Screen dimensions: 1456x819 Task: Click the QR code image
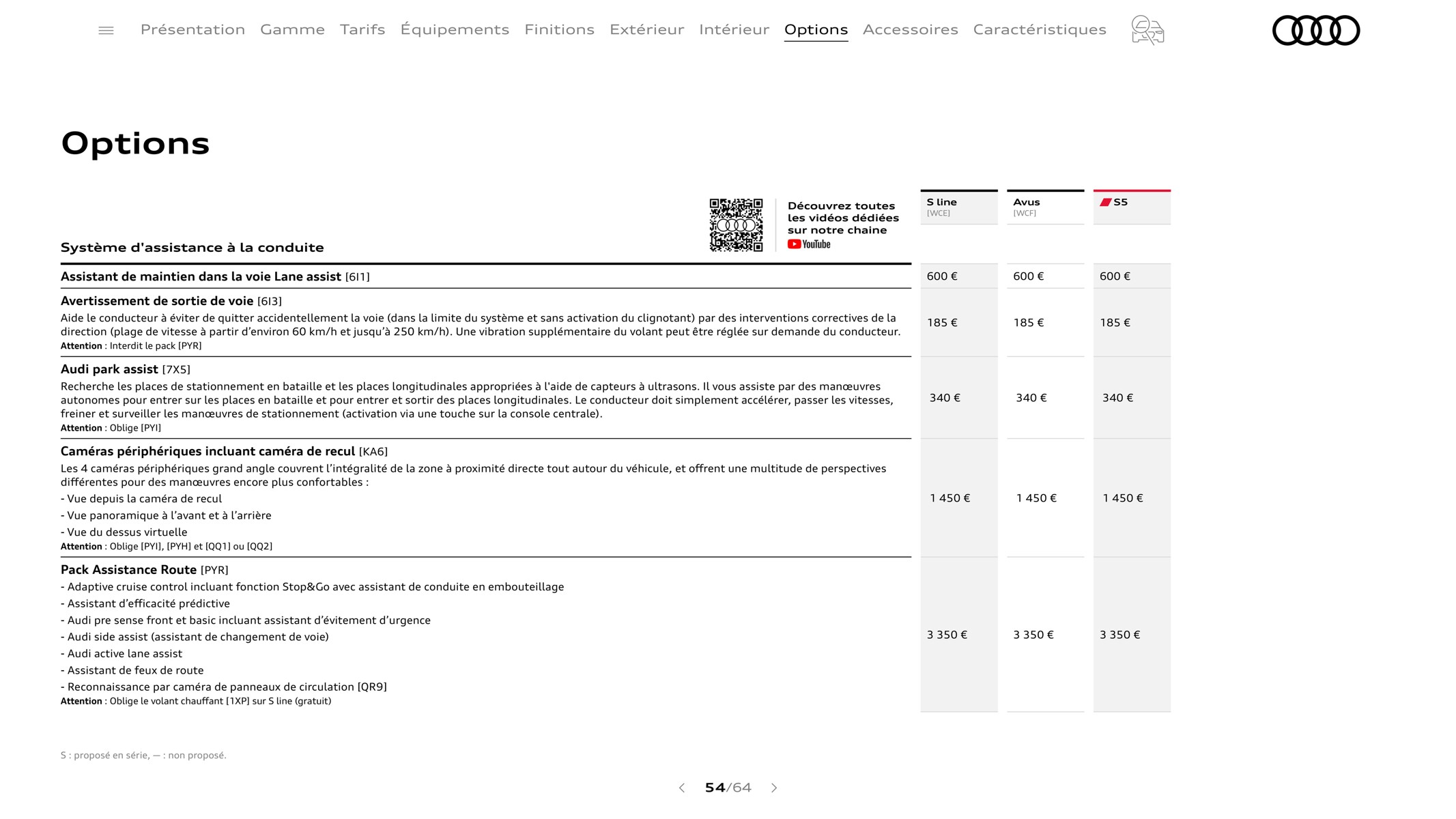(736, 225)
